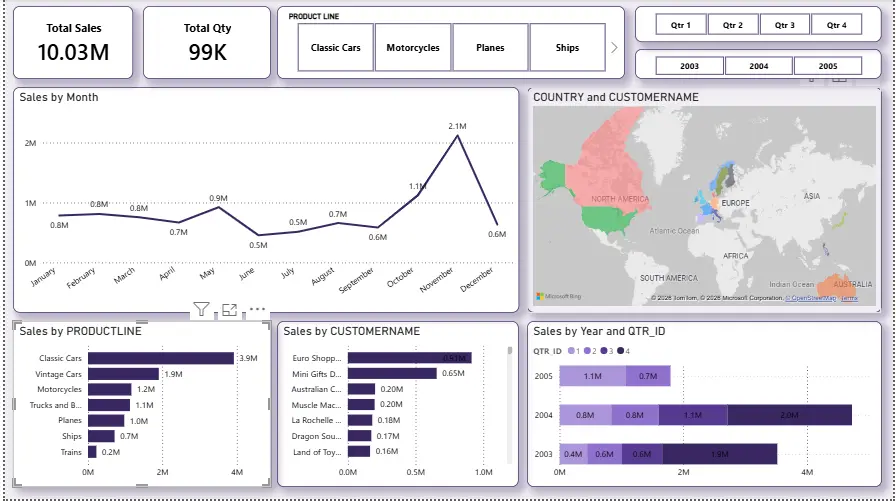Click QTR_ID 1 legend swatch
Image resolution: width=896 pixels, height=501 pixels.
tap(571, 351)
